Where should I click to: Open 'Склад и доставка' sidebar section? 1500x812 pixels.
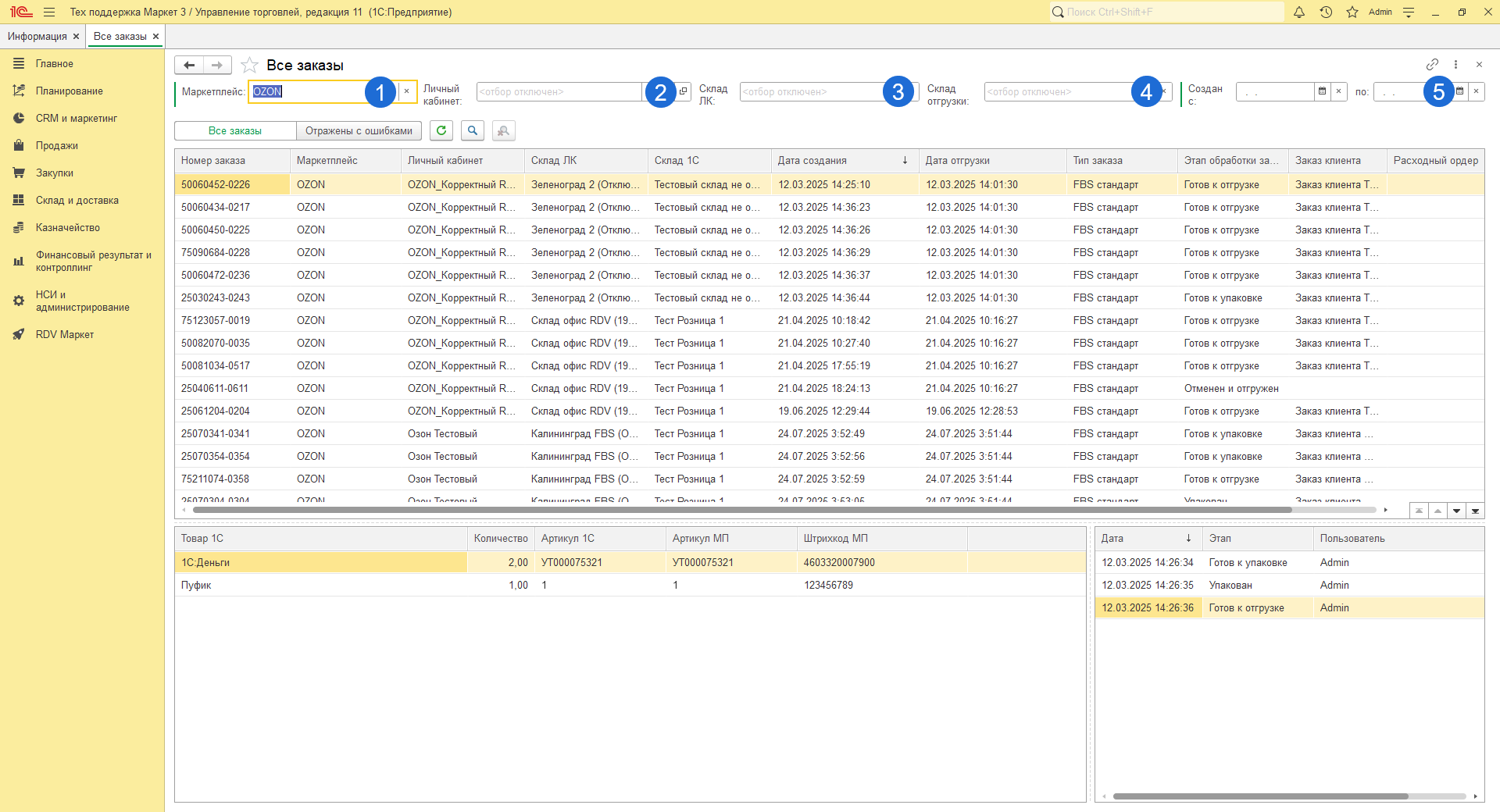pyautogui.click(x=77, y=201)
